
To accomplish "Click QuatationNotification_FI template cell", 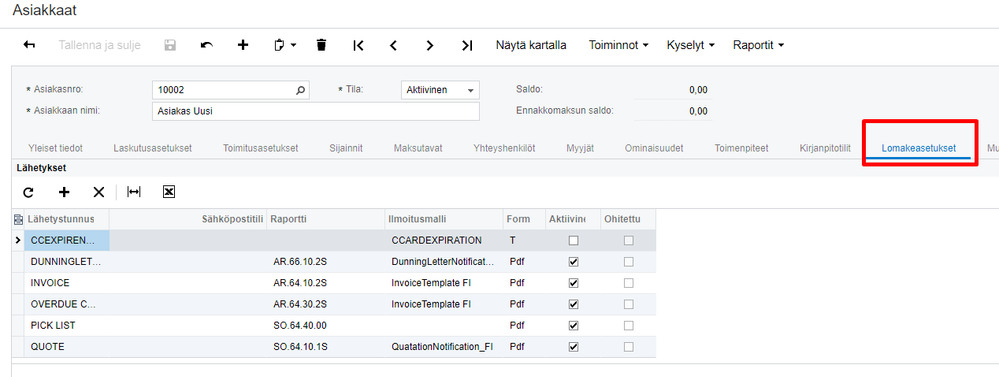I will click(x=443, y=347).
